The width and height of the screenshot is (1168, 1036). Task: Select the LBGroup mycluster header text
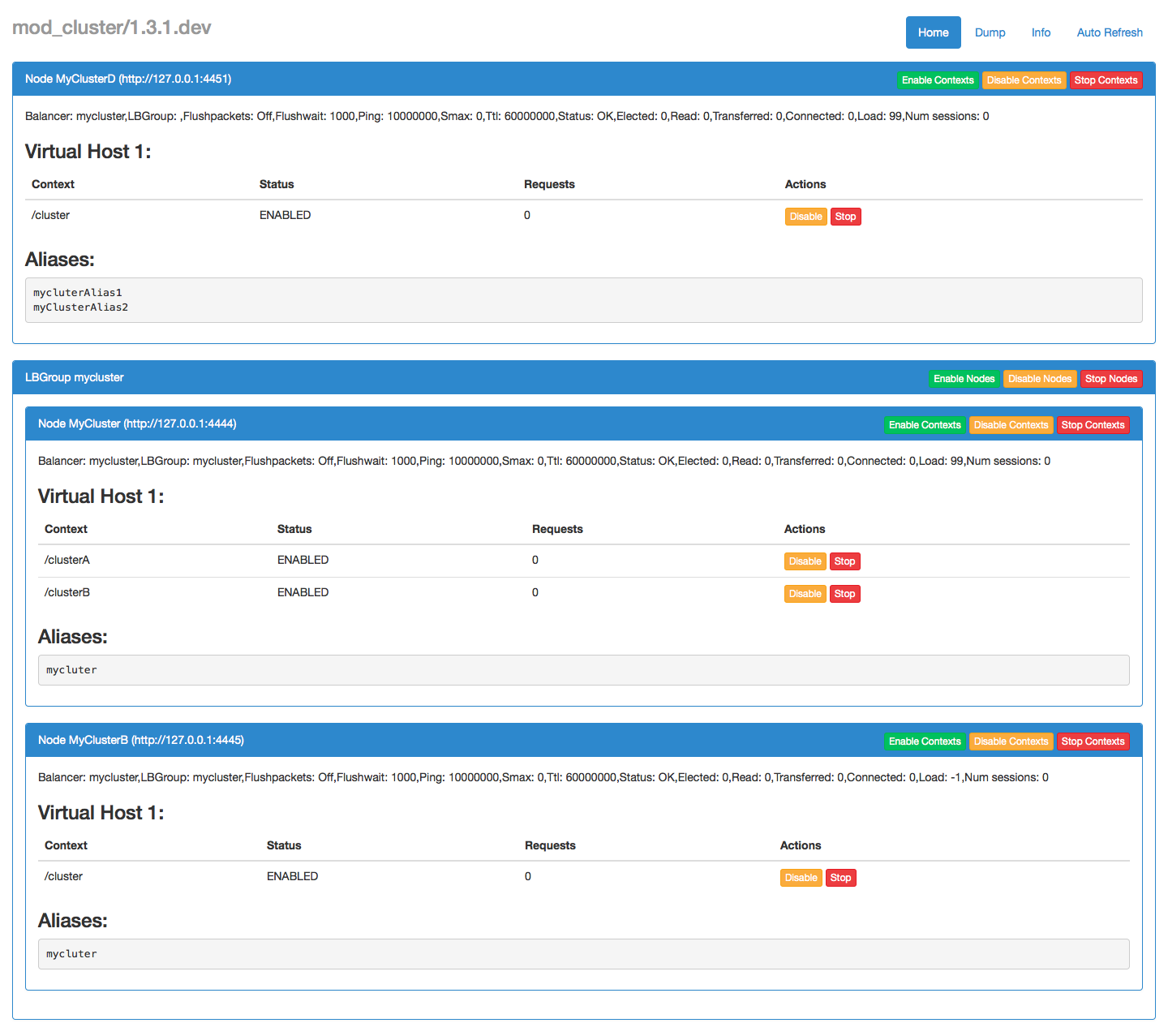(x=75, y=377)
